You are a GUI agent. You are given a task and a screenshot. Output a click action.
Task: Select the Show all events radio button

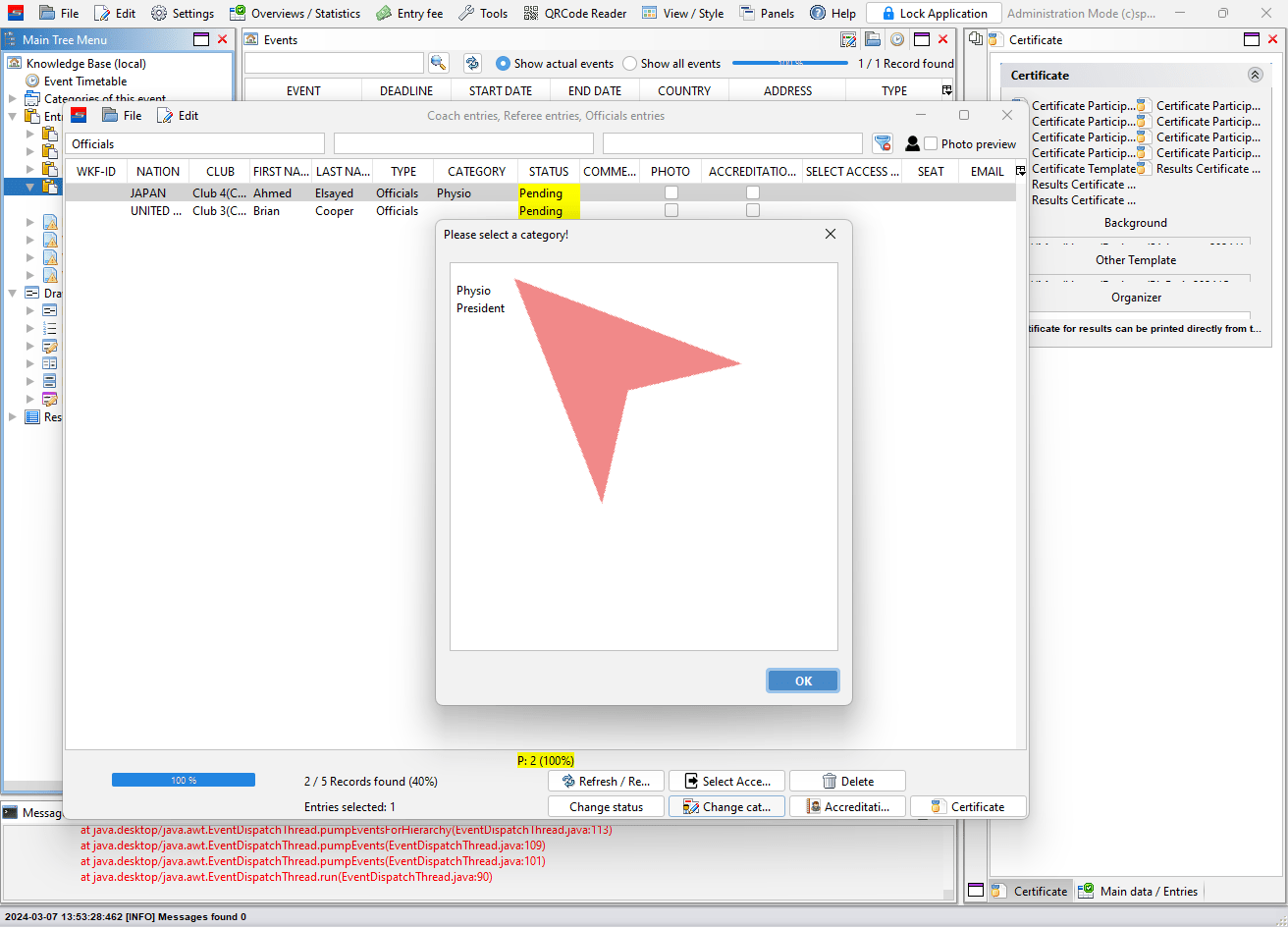(x=630, y=63)
